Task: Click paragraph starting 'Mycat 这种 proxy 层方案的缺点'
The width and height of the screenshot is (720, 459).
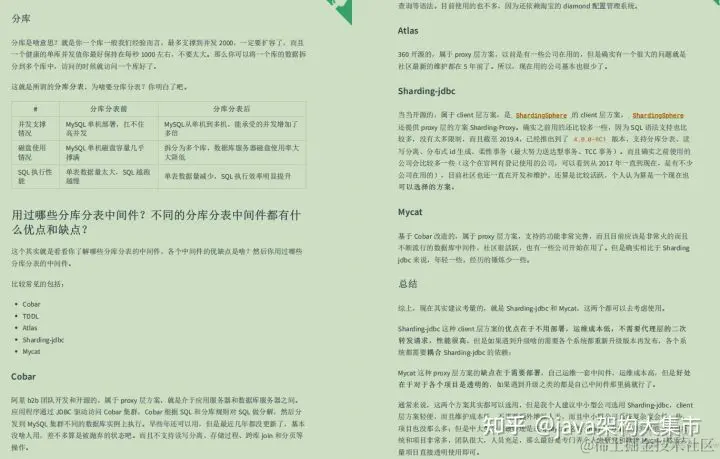Action: 544,379
